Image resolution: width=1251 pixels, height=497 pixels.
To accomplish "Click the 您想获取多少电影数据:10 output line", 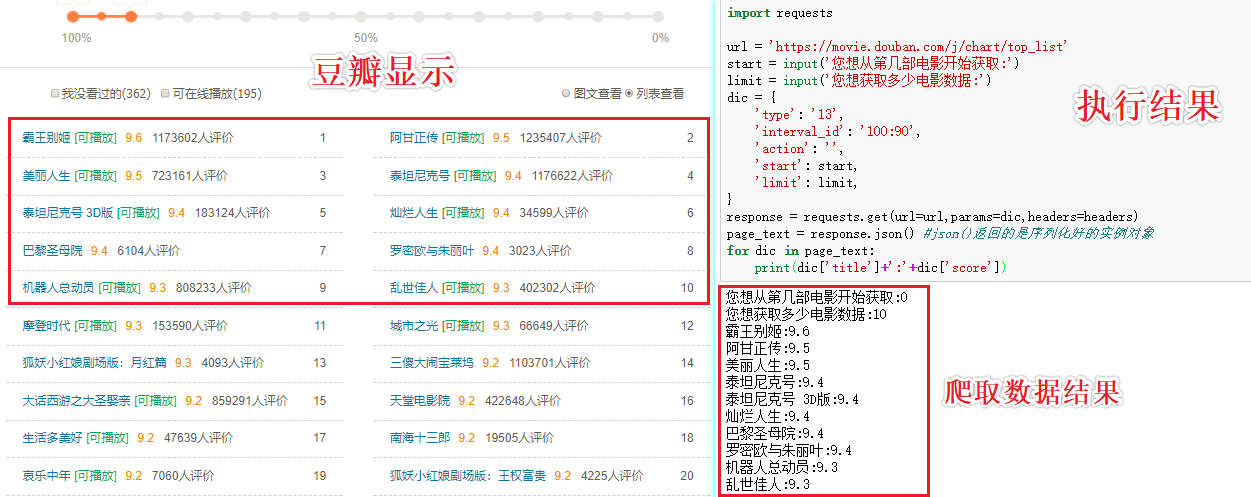I will click(807, 315).
